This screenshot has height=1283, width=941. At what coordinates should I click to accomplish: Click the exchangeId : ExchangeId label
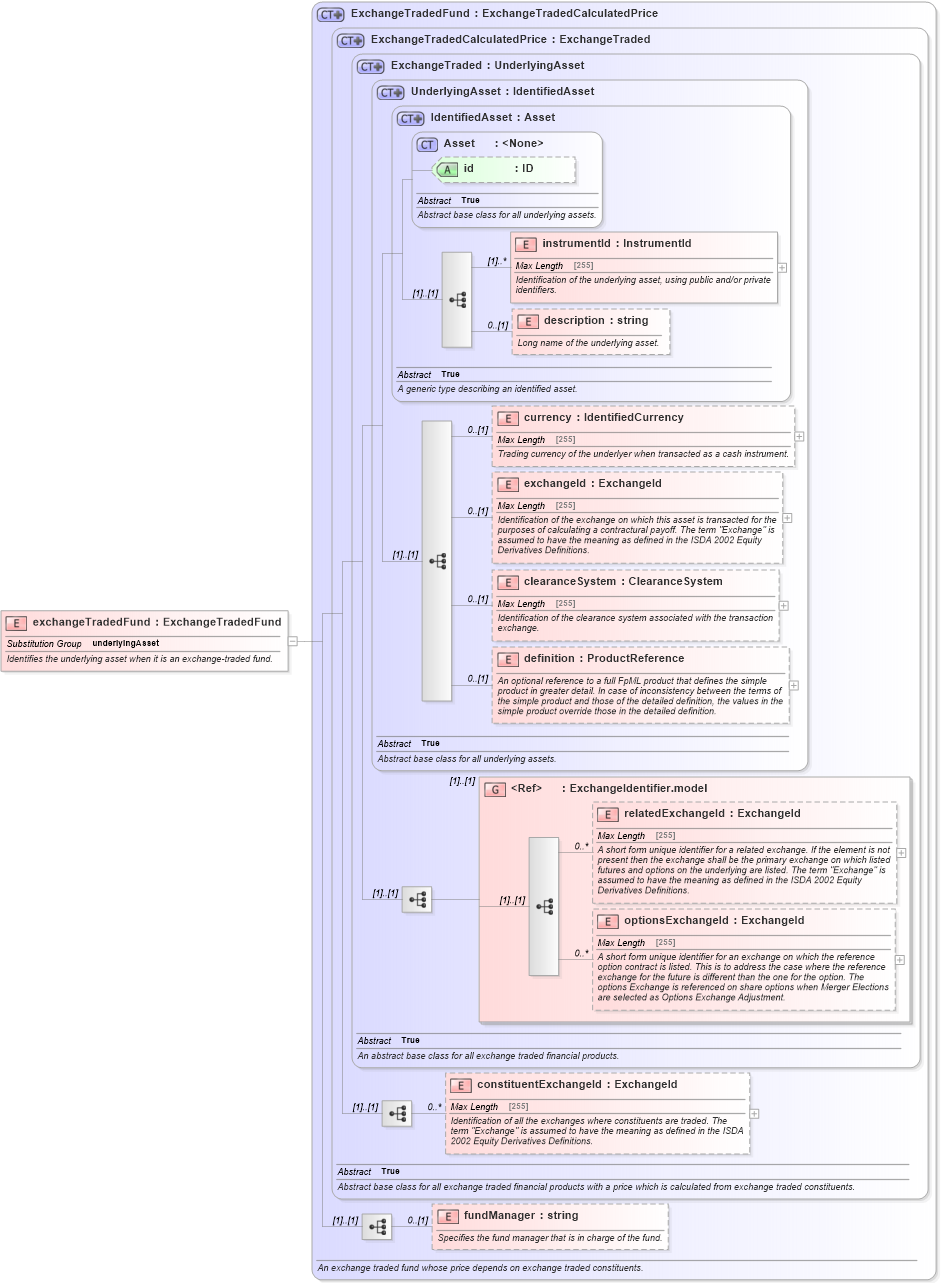pos(593,485)
